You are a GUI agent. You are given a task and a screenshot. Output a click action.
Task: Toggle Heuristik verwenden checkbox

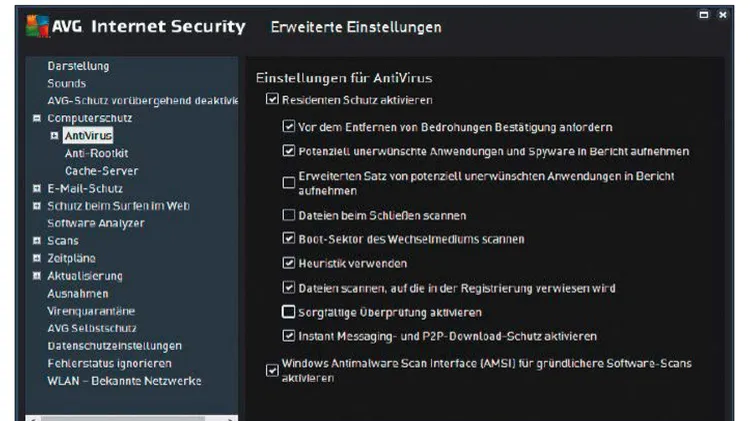coord(288,263)
